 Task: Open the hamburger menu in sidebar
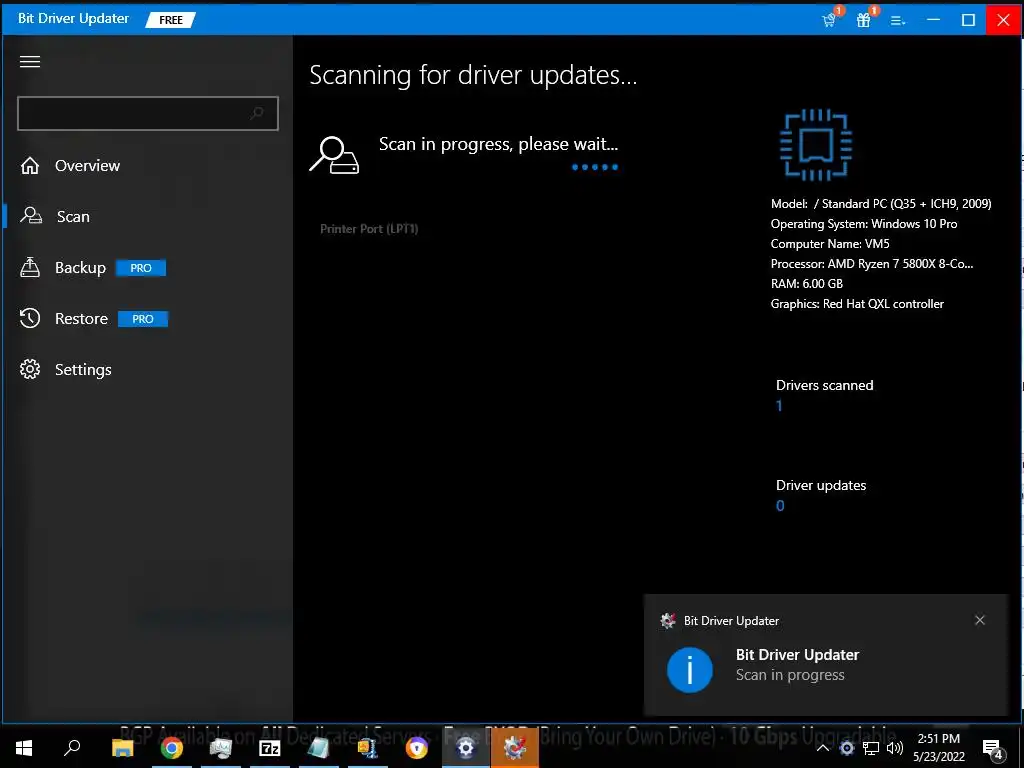point(30,61)
